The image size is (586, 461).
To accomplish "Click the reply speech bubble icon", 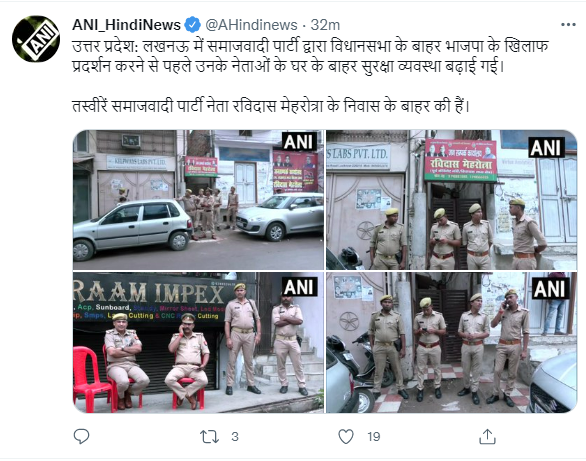I will 81,436.
